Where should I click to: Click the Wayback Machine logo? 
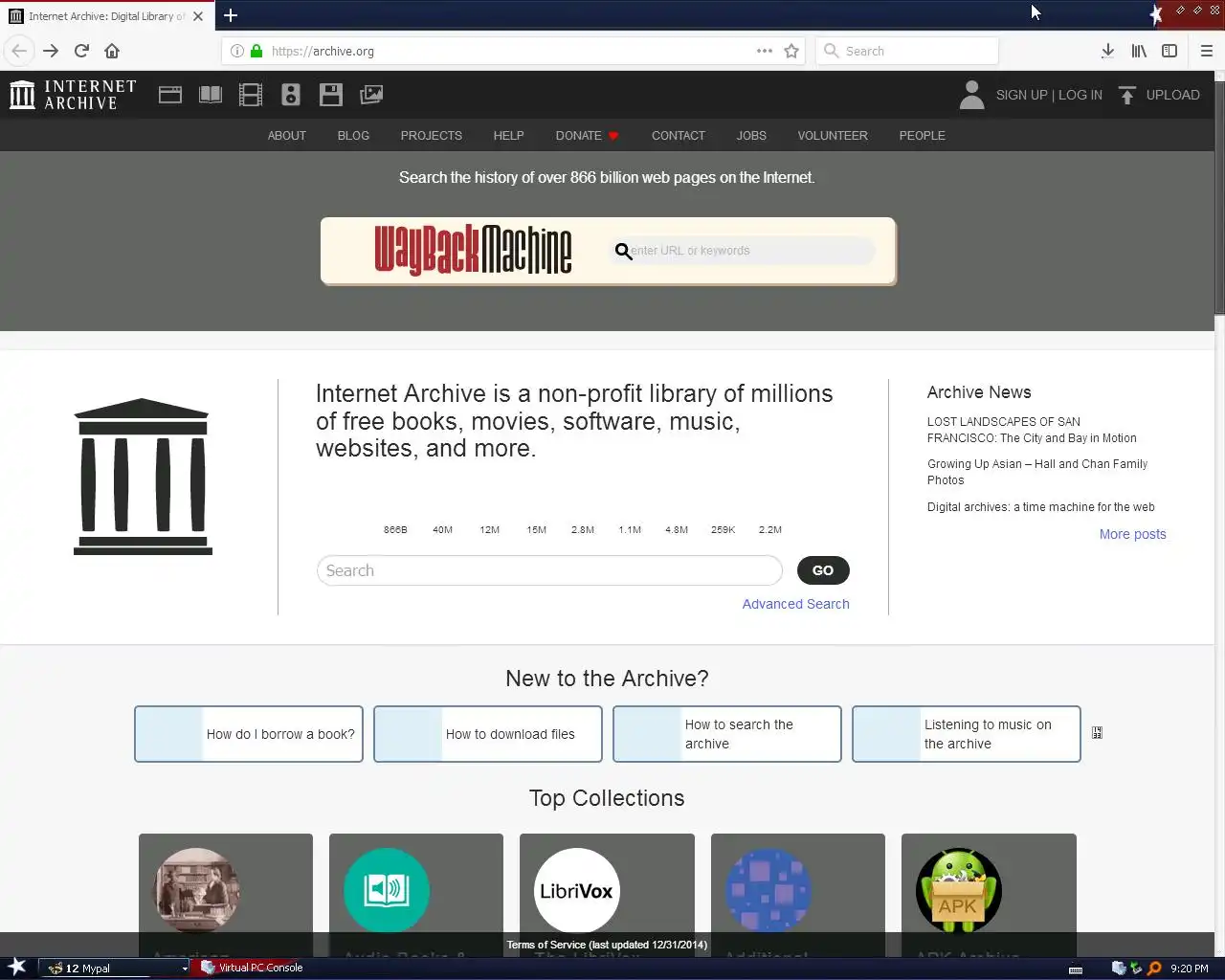[473, 251]
